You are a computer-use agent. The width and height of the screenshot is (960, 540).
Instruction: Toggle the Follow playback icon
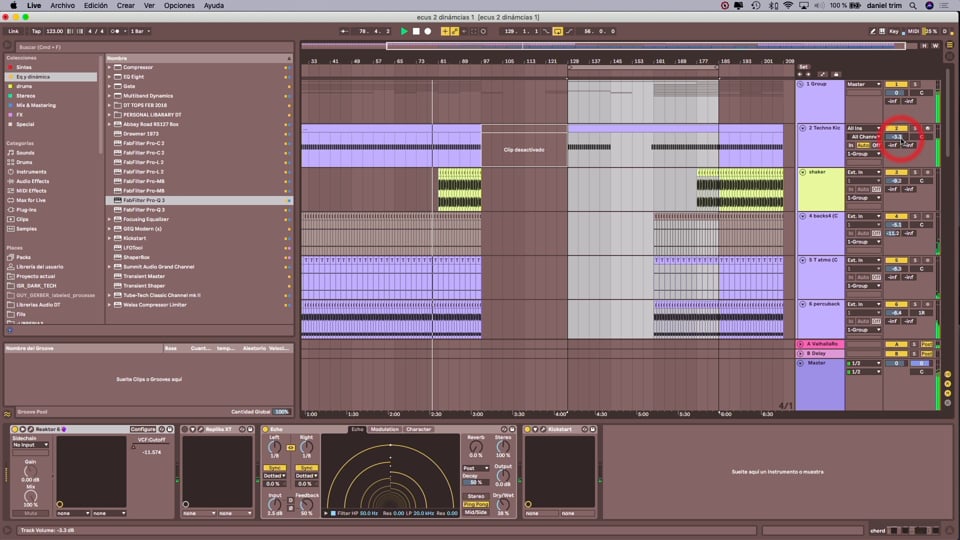tap(345, 31)
